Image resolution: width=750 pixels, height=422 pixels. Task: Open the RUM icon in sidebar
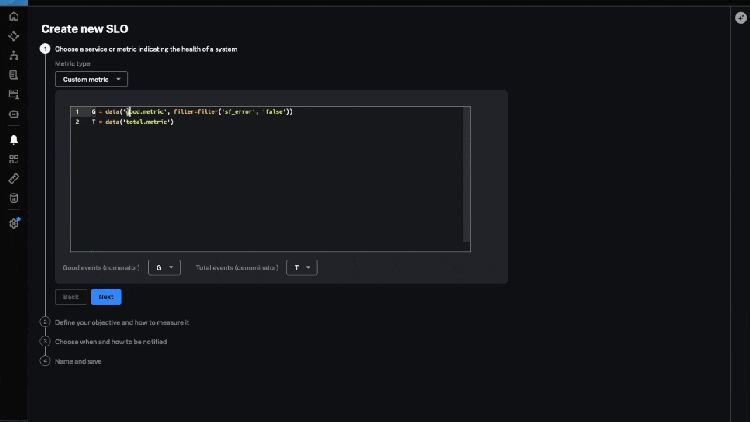point(14,115)
